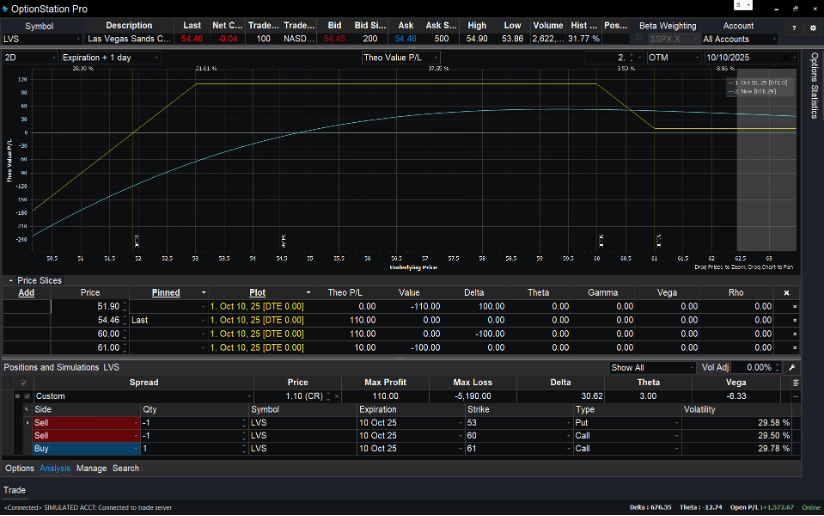Adjust the 51.90 price slice stepper
Viewport: 824px width, 516px height.
(124, 306)
